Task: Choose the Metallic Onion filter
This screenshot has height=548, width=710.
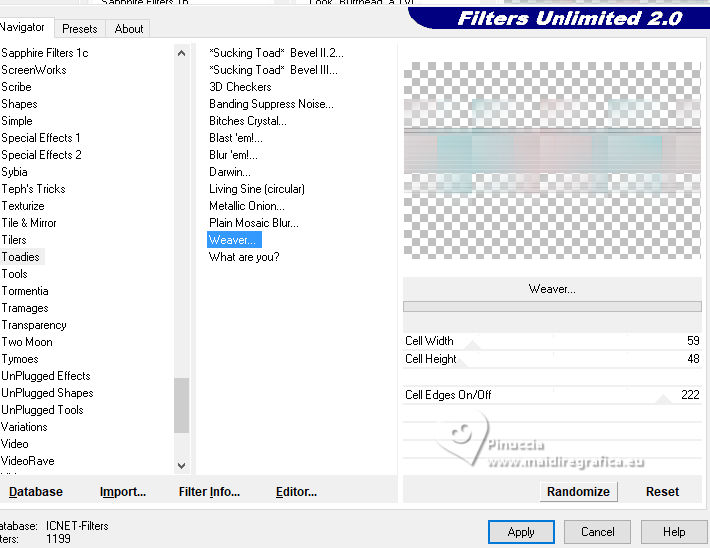Action: coord(247,206)
